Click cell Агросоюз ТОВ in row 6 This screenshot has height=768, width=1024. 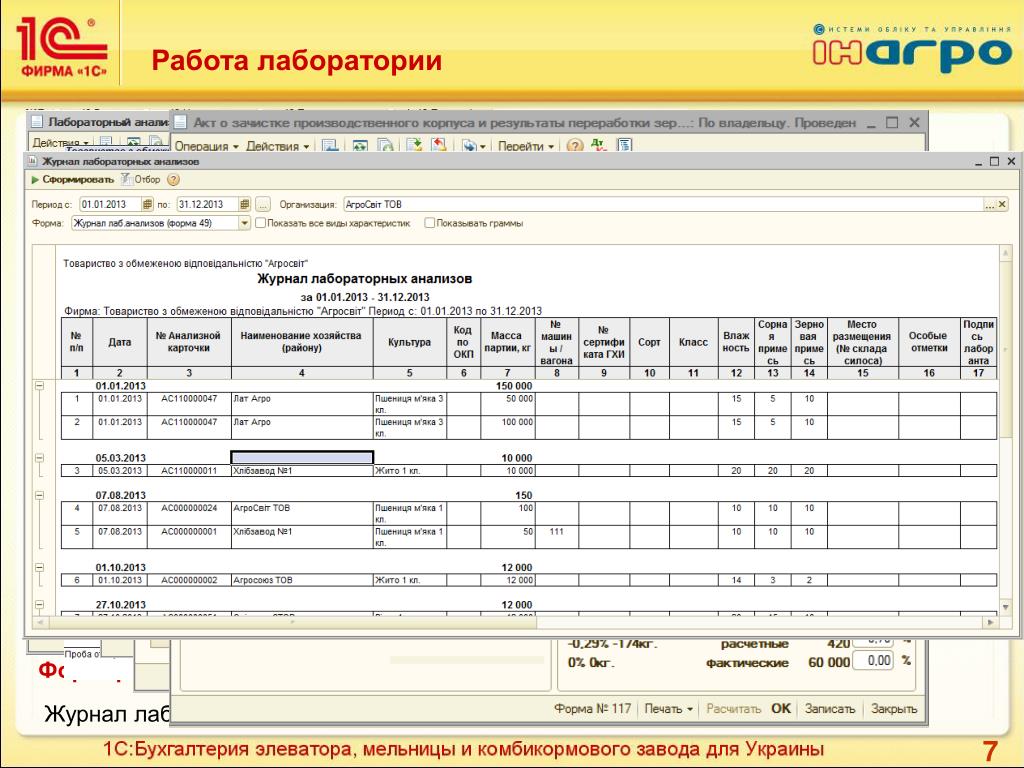click(302, 580)
